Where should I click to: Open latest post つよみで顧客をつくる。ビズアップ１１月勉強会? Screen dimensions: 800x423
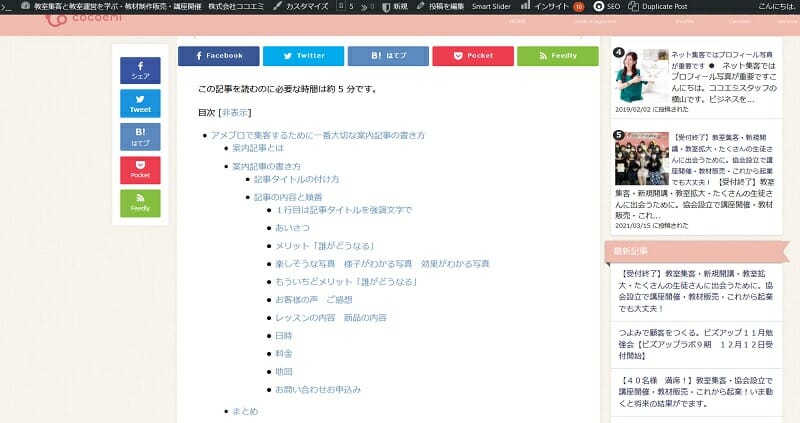click(695, 344)
